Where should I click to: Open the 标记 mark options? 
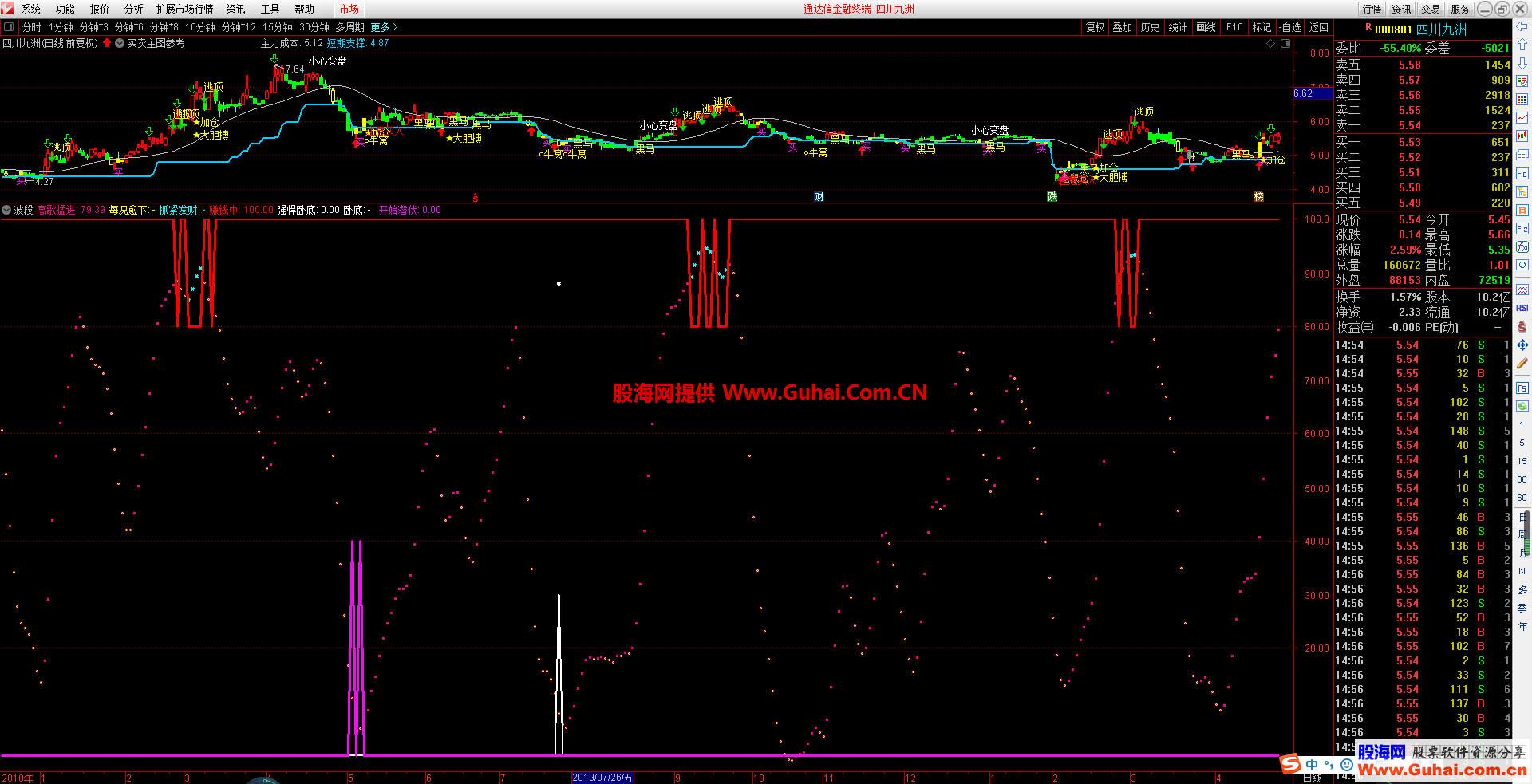tap(1262, 27)
